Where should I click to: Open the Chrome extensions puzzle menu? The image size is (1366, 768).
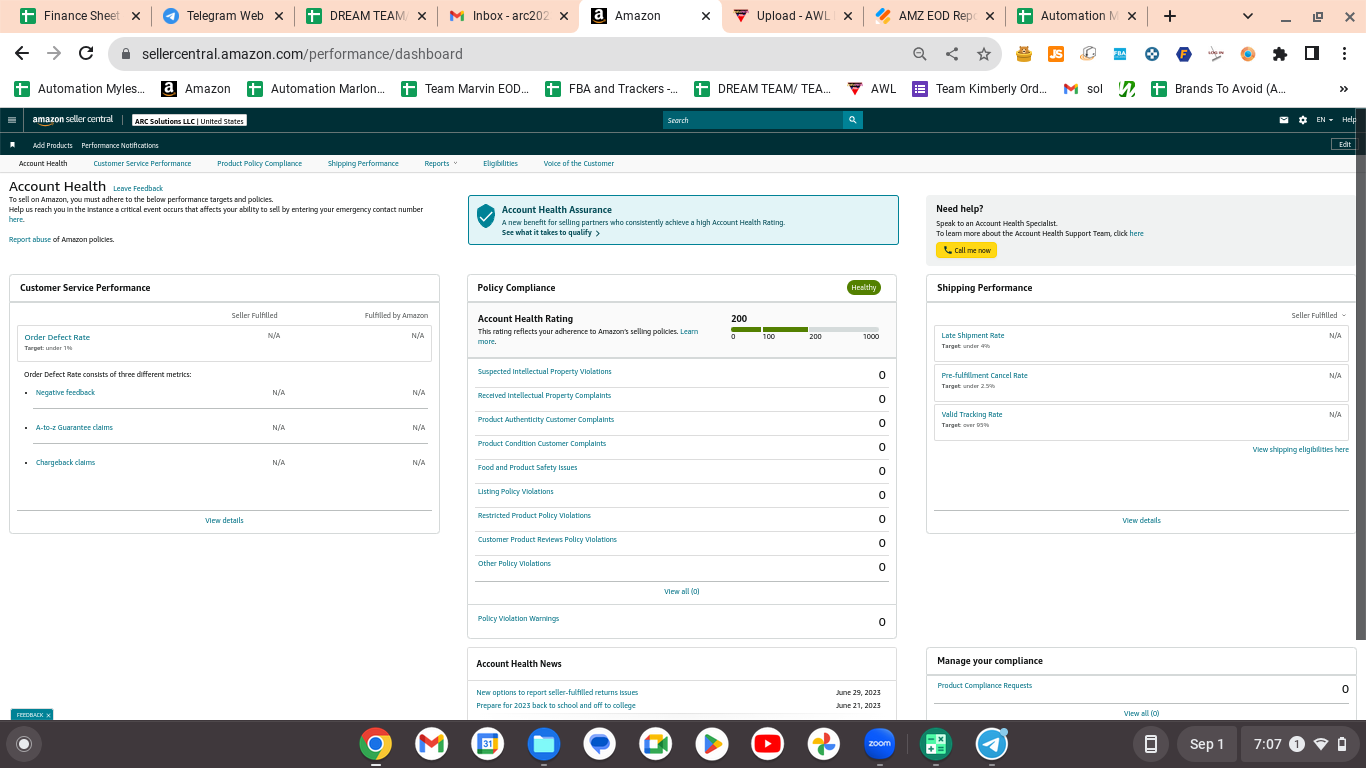coord(1280,54)
